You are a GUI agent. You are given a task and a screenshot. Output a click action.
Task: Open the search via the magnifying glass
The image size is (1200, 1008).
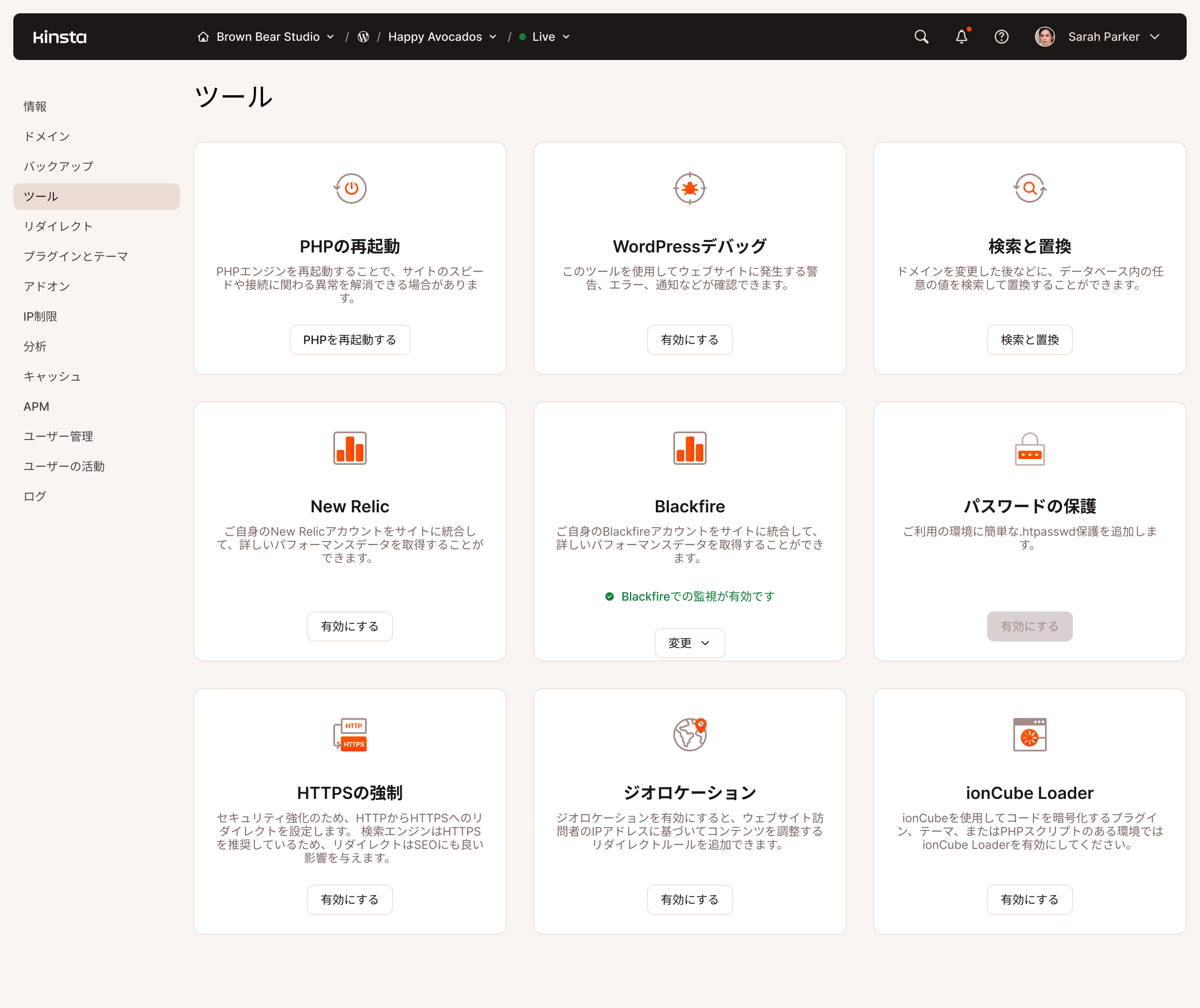pos(921,37)
